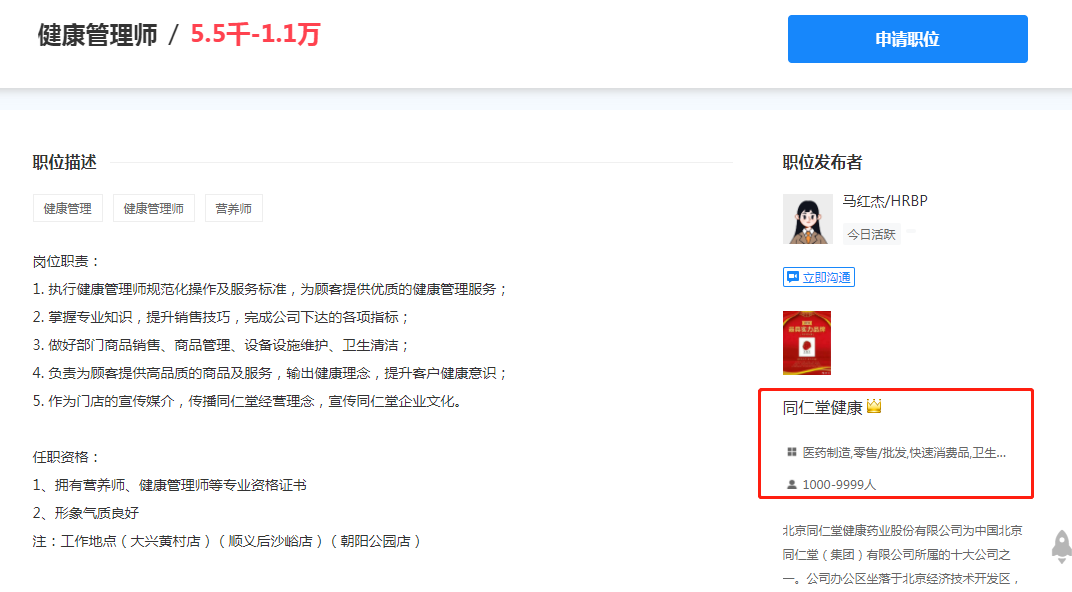
Task: Click the blue 申请职位 apply button
Action: [x=907, y=39]
